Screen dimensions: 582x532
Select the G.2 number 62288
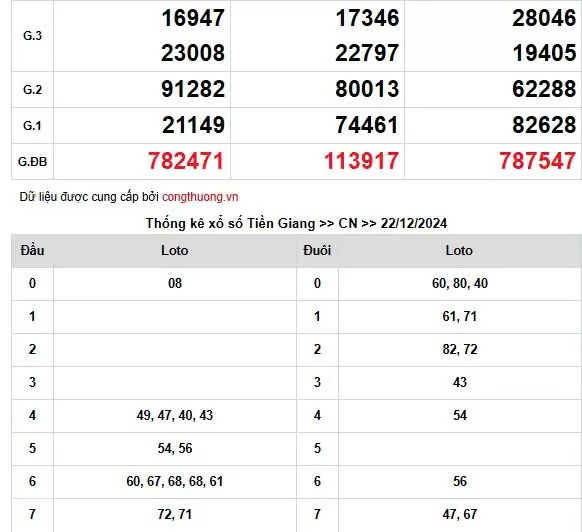tap(544, 89)
